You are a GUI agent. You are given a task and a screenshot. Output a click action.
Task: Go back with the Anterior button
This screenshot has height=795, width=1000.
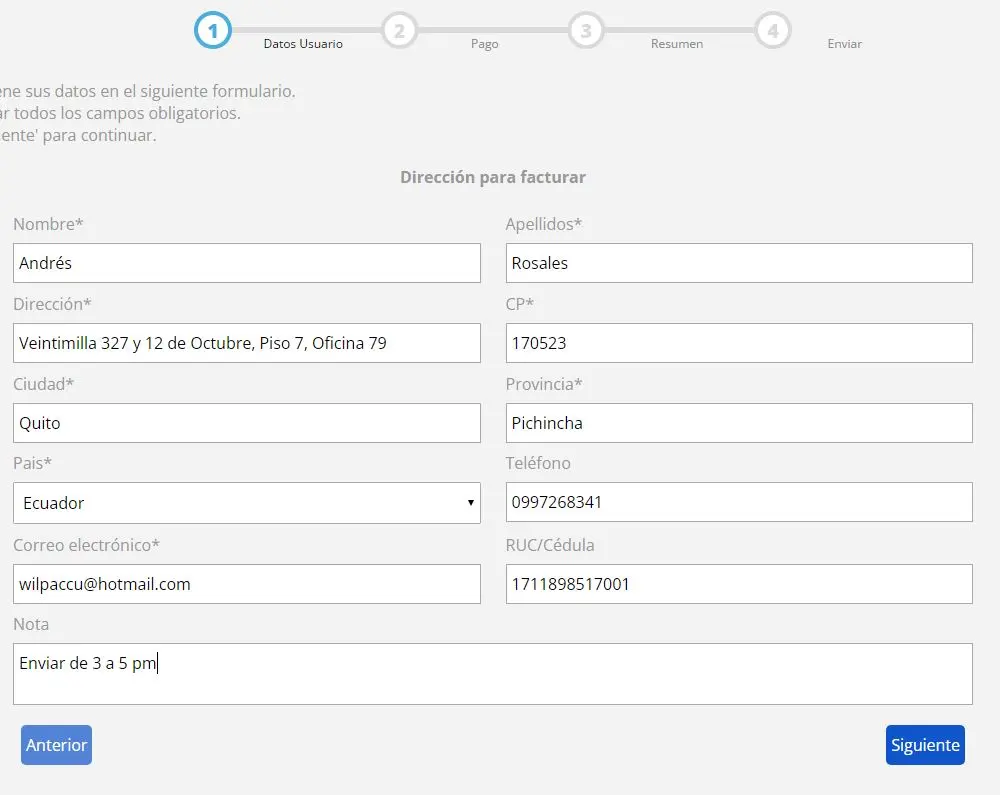click(x=56, y=745)
